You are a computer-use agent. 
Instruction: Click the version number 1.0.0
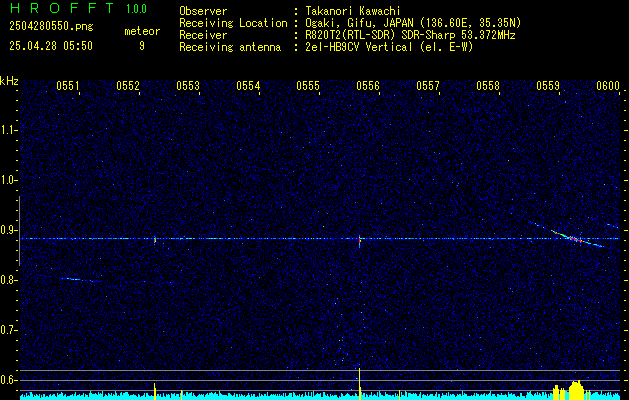pyautogui.click(x=136, y=9)
